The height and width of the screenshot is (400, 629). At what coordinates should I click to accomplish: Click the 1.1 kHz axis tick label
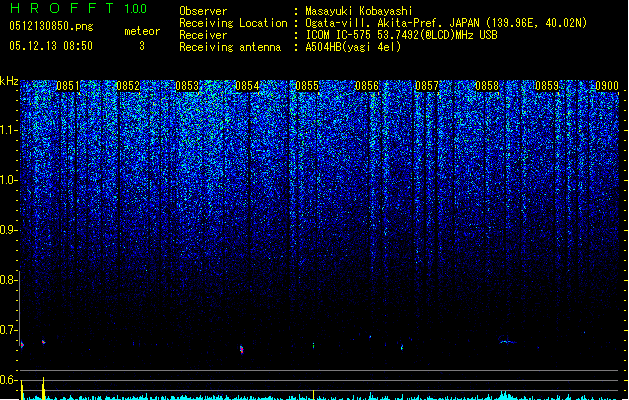[x=8, y=130]
